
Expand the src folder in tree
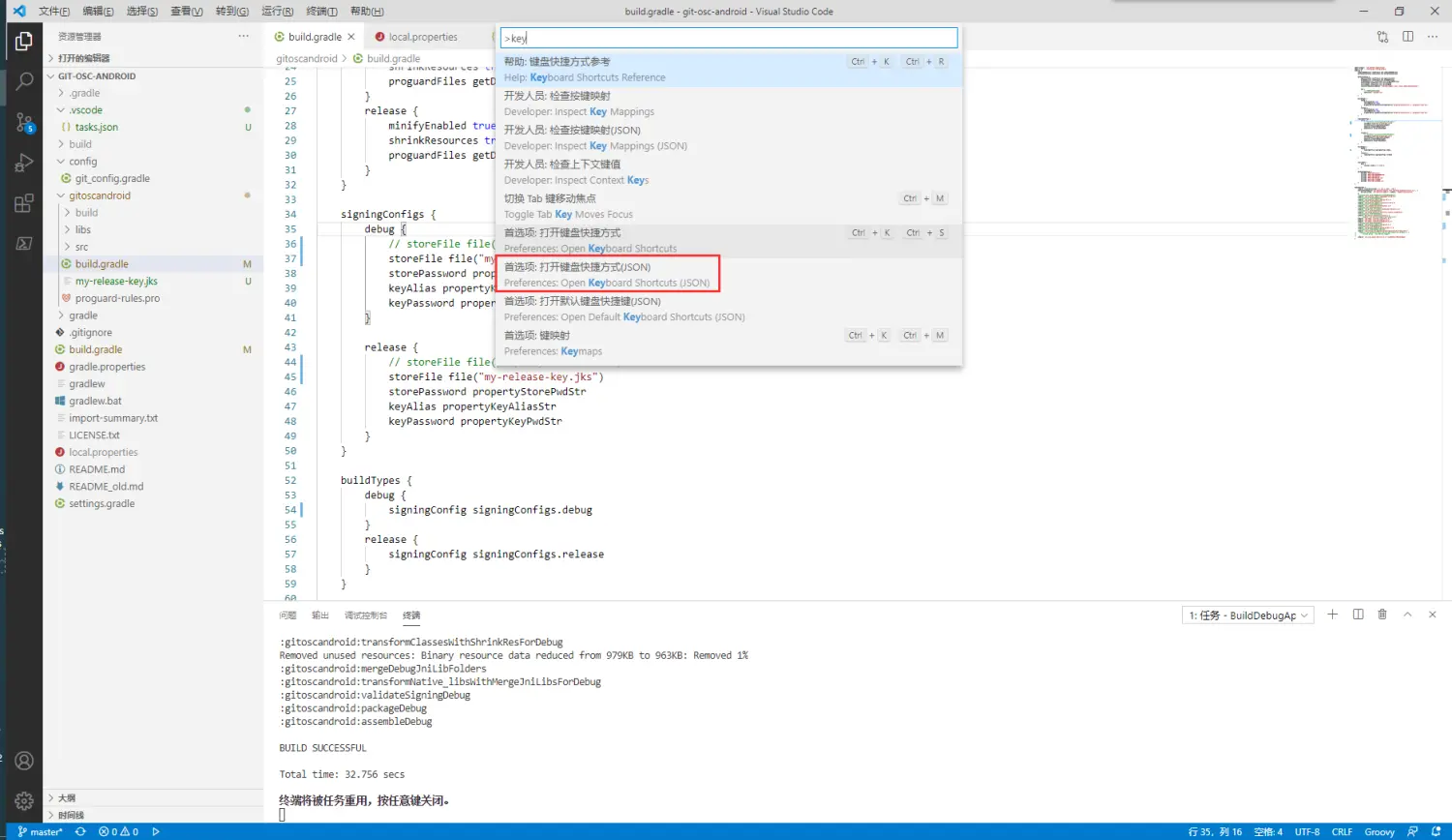click(81, 247)
